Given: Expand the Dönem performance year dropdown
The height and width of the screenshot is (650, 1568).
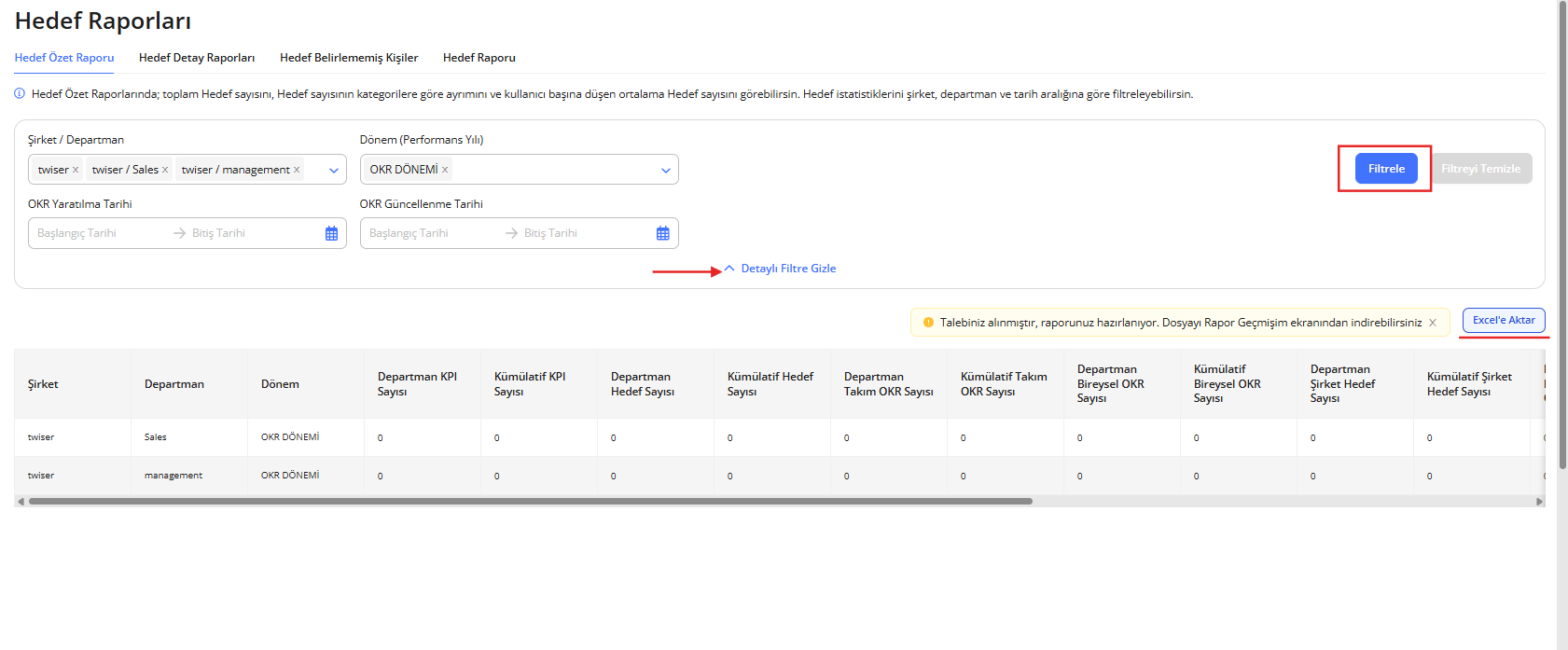Looking at the screenshot, I should pos(665,170).
